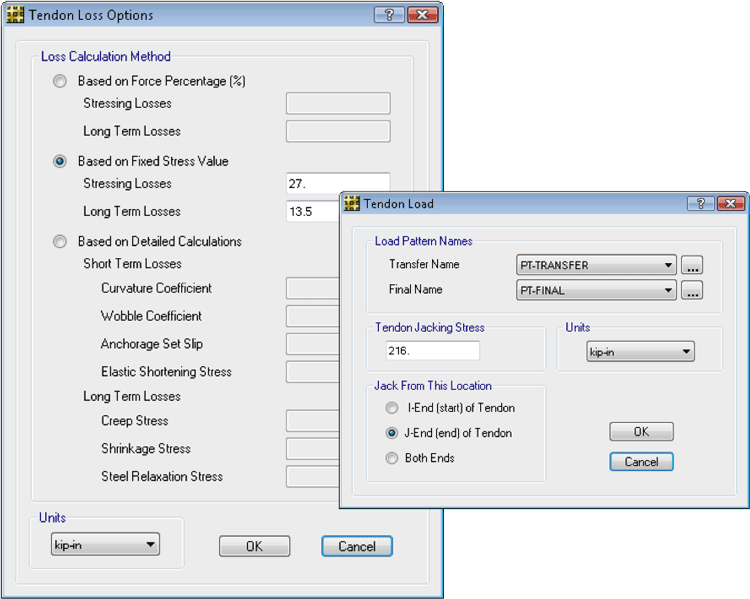Open the Transfer Name dropdown
Viewport: 750px width, 599px height.
[596, 265]
